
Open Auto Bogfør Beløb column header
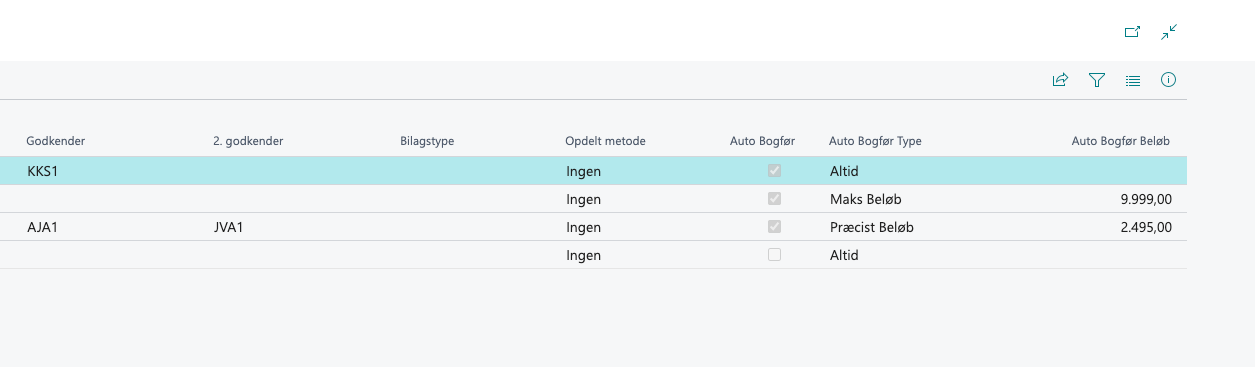coord(1121,141)
